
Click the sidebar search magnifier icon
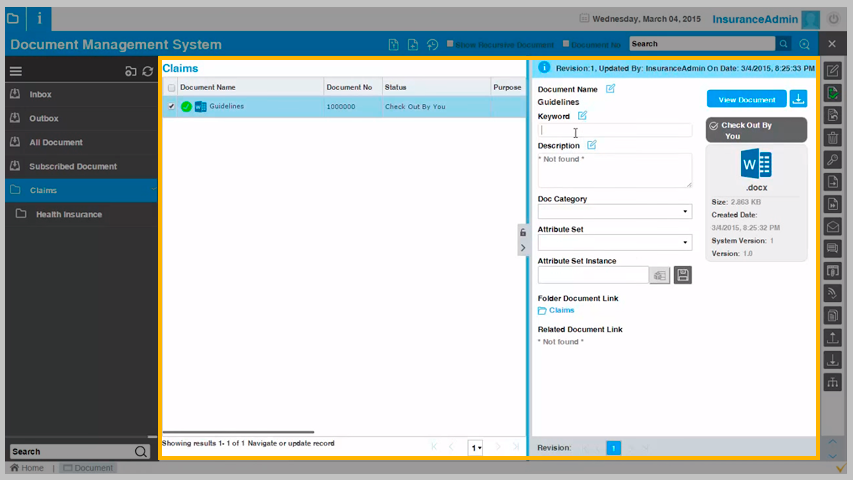tap(141, 451)
